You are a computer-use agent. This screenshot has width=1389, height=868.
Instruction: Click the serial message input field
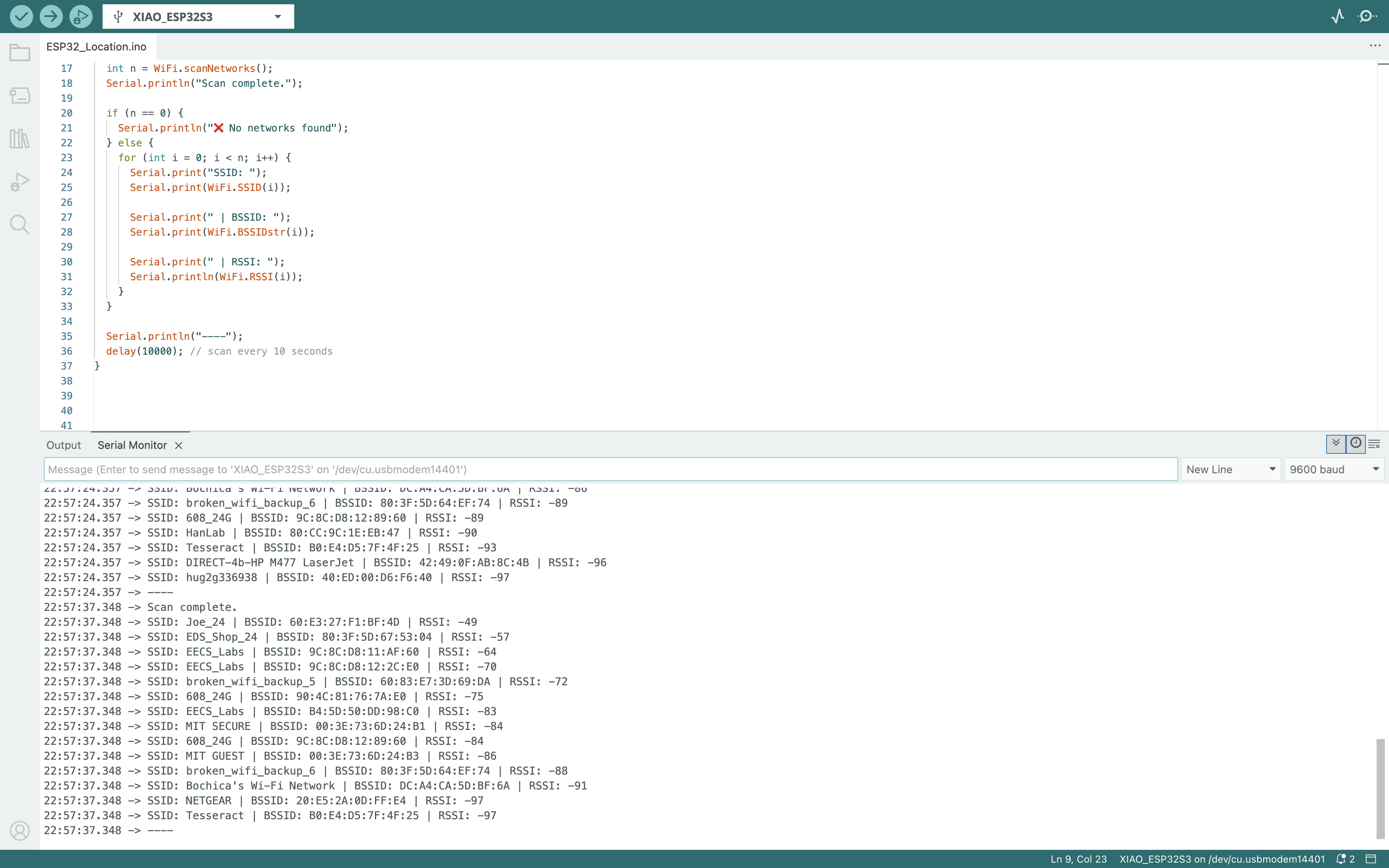point(610,470)
